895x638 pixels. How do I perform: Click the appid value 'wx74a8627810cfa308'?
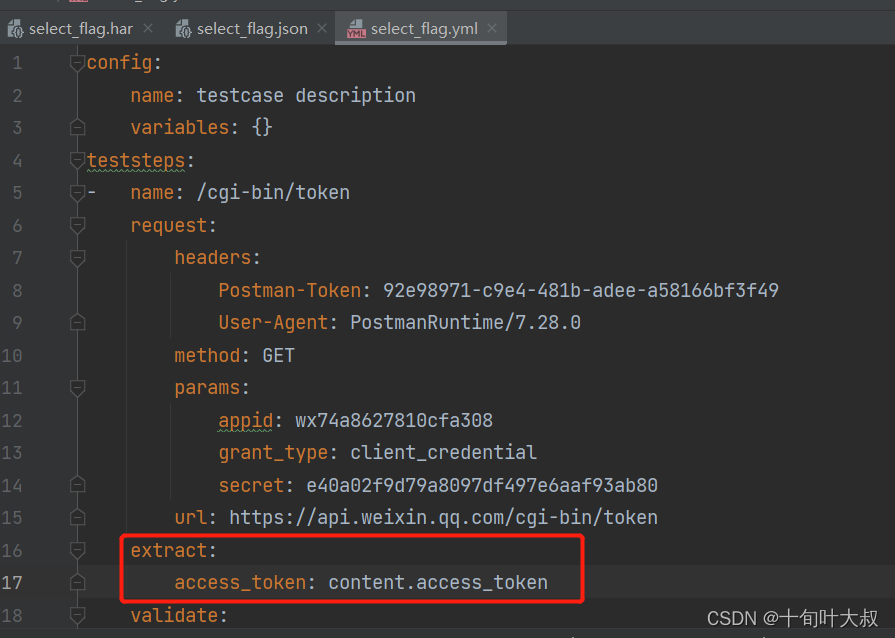coord(394,421)
